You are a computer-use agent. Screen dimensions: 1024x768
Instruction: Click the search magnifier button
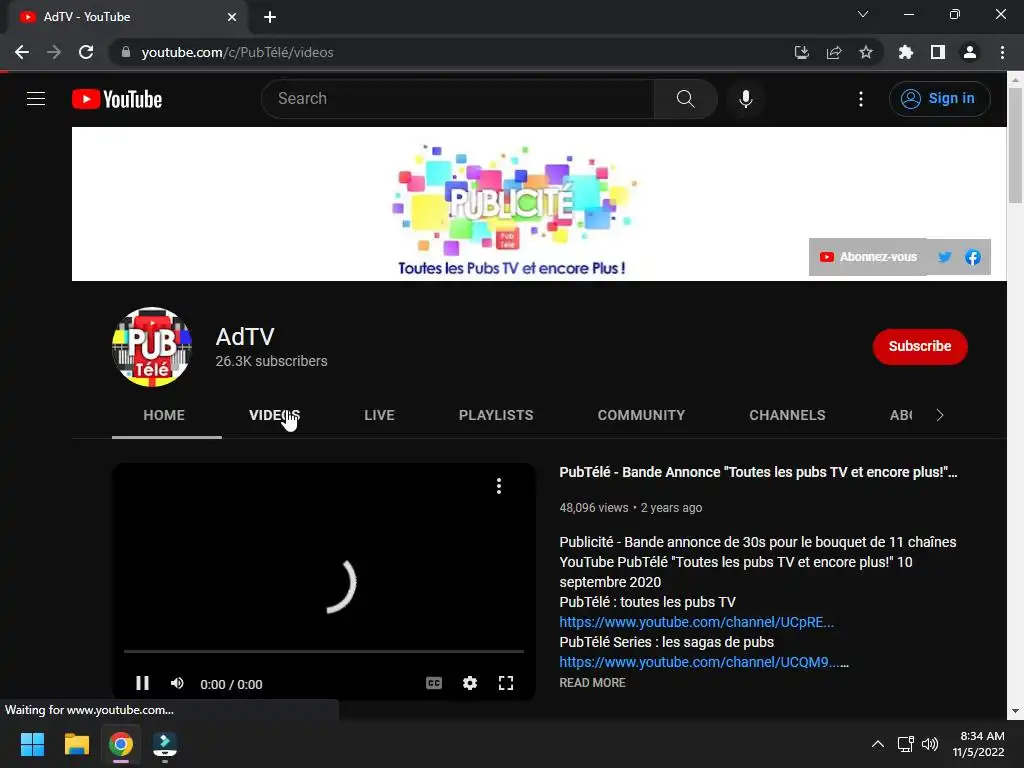click(x=685, y=99)
